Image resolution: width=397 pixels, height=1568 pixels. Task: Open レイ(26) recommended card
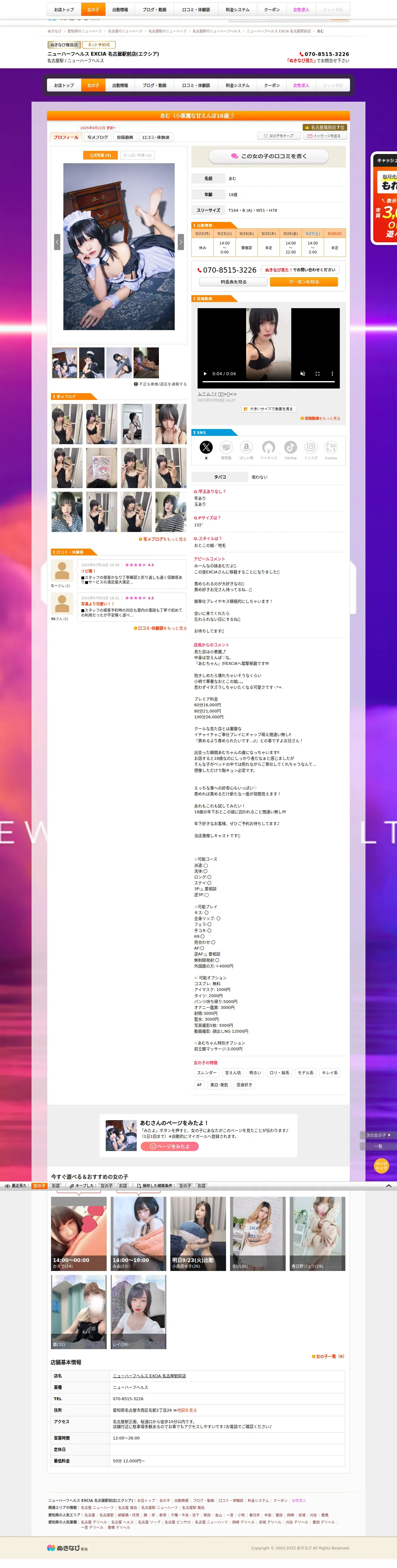(138, 1311)
